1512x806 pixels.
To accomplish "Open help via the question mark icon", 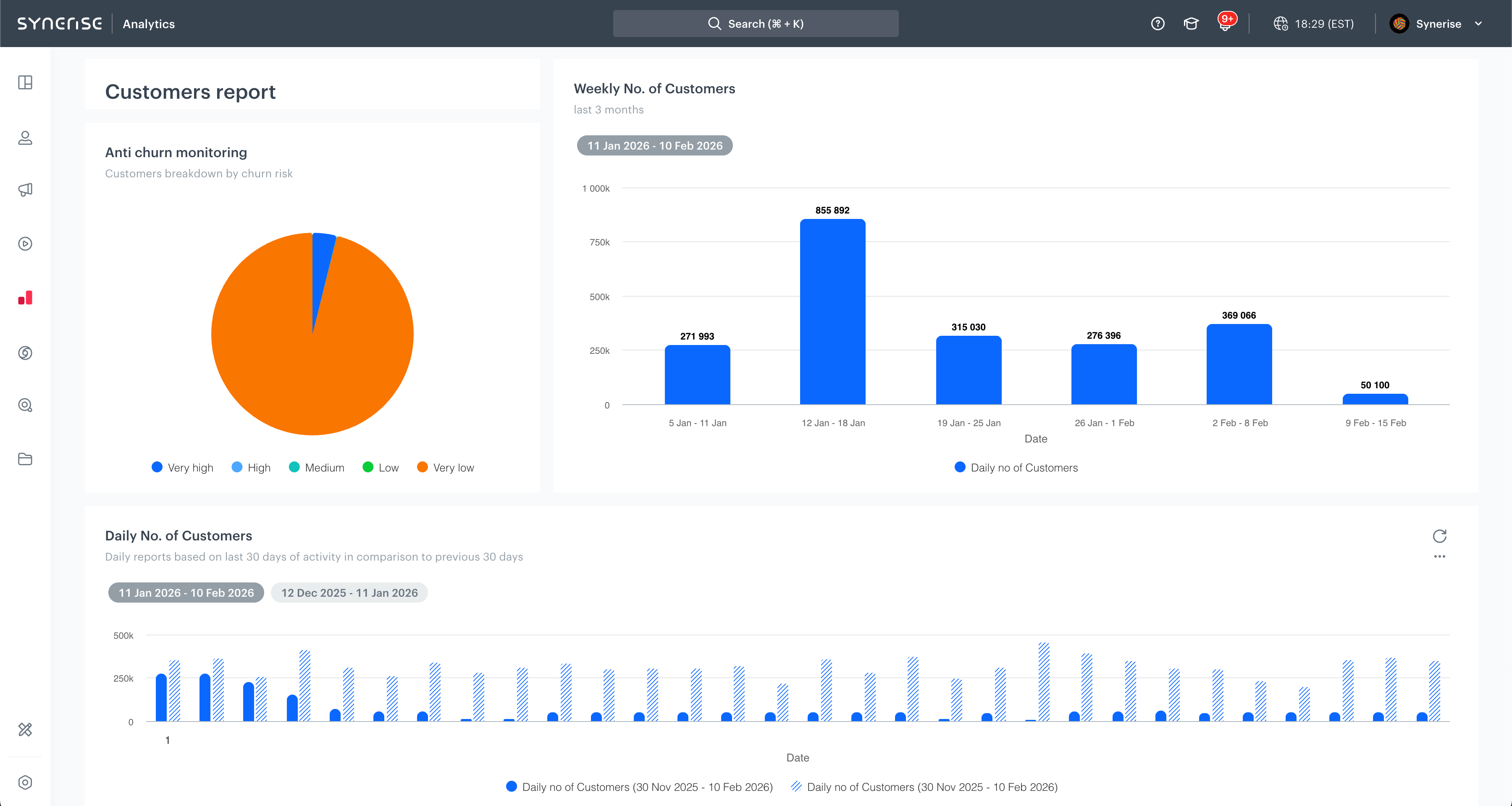I will click(x=1158, y=24).
